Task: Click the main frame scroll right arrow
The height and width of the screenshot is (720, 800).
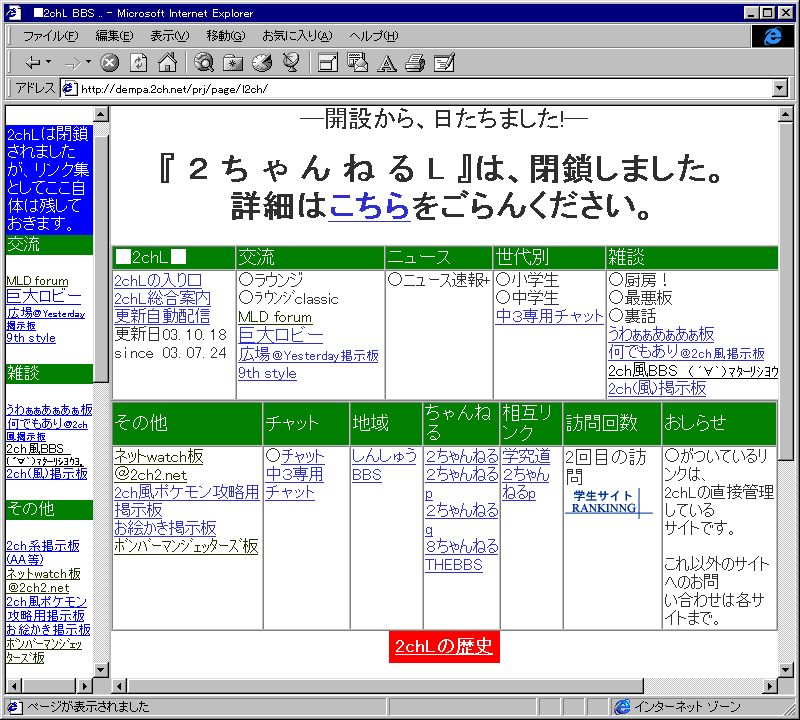Action: (x=770, y=686)
